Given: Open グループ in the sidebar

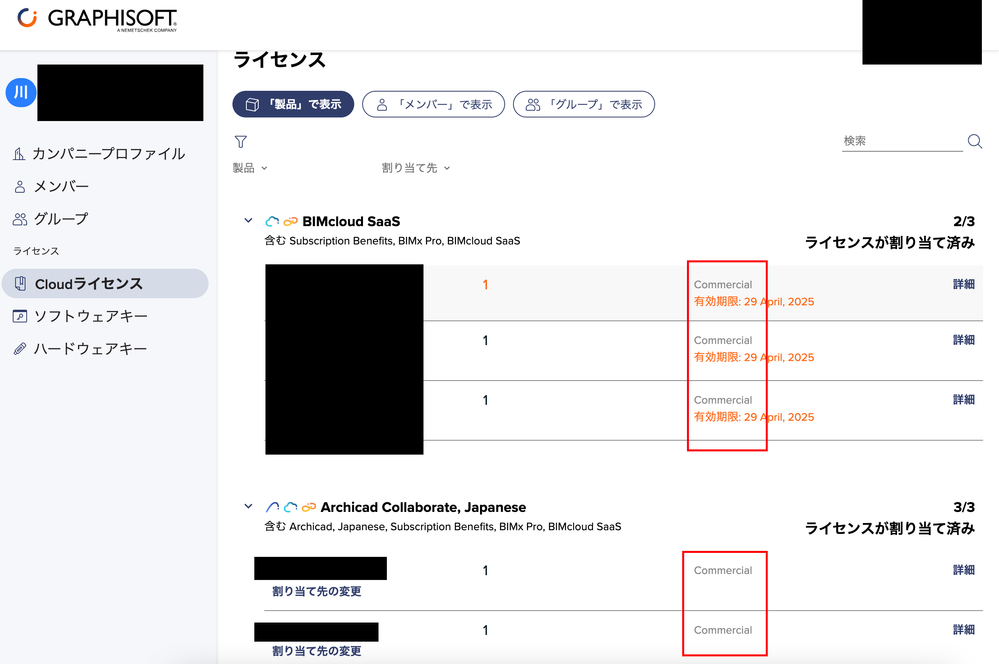Looking at the screenshot, I should (61, 219).
